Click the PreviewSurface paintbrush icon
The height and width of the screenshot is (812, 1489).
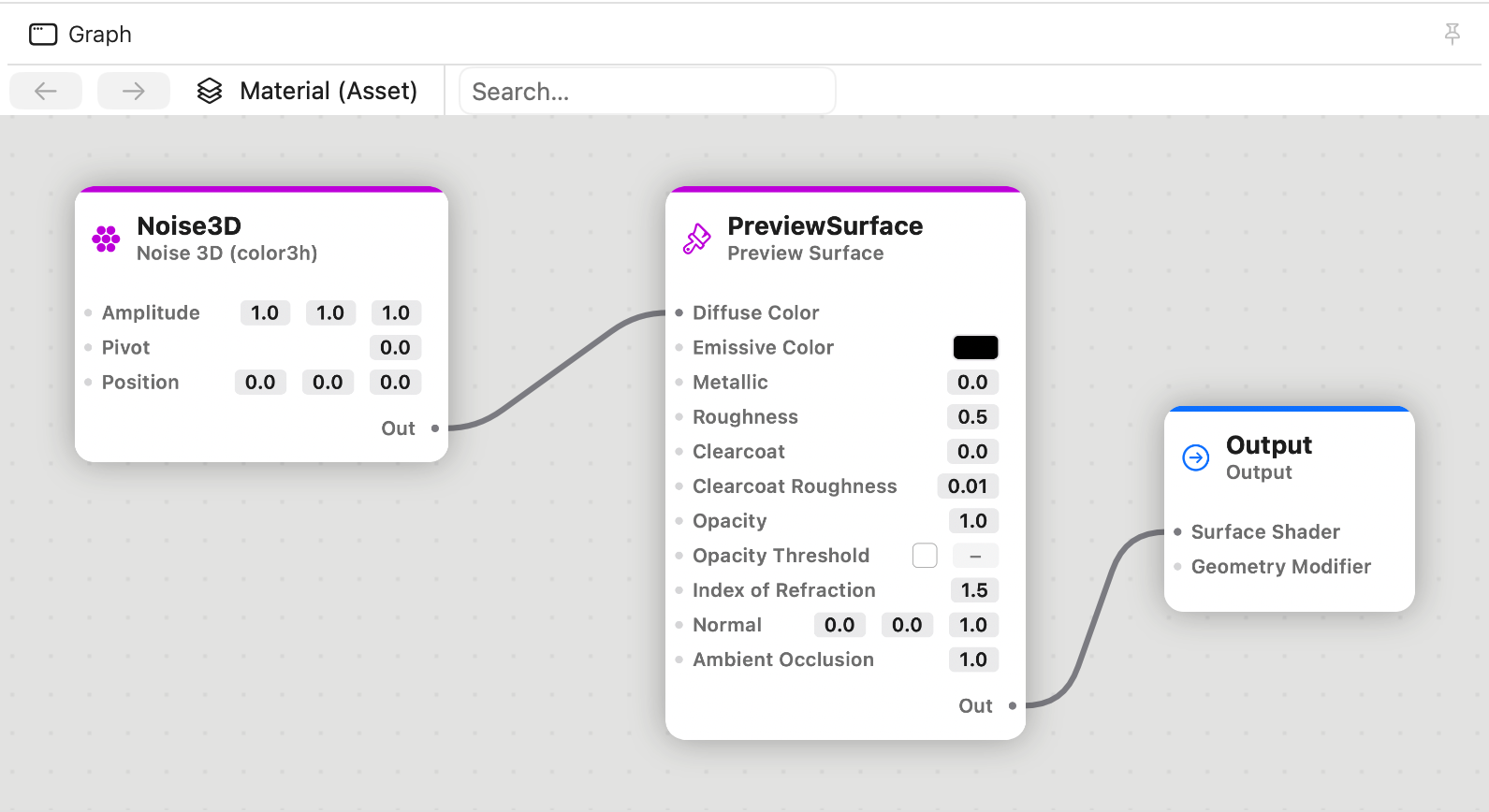pyautogui.click(x=696, y=239)
